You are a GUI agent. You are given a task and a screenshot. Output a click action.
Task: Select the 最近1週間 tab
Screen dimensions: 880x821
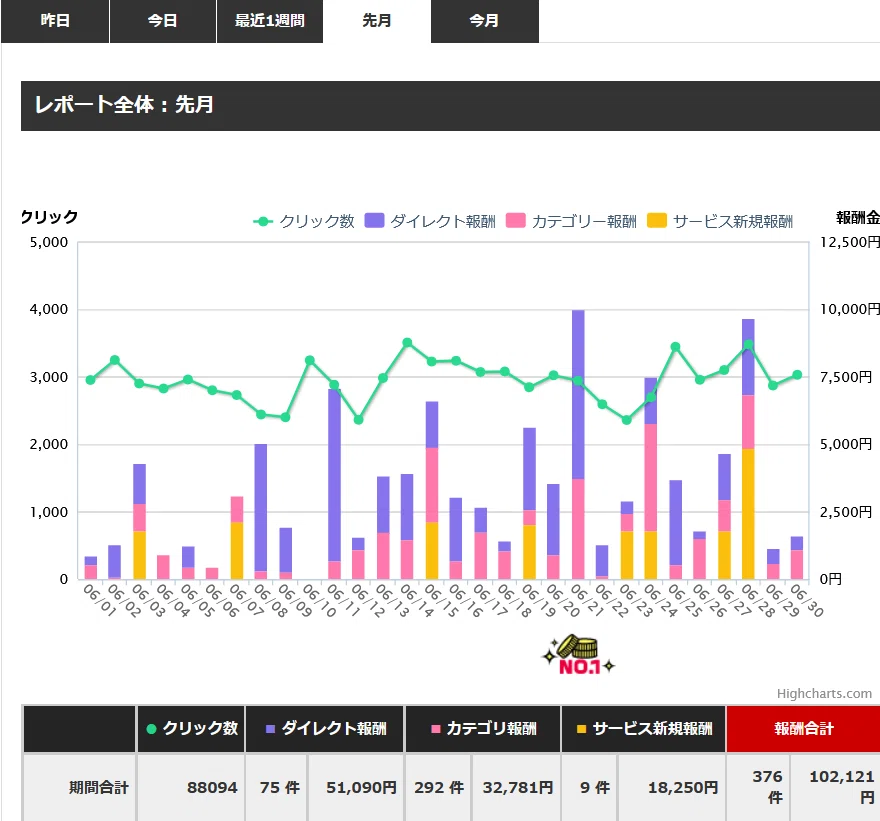coord(270,21)
